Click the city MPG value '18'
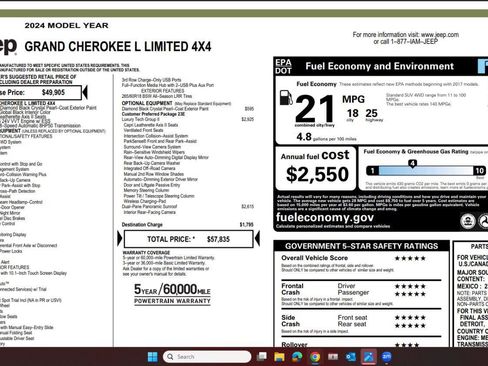488x366 pixels. click(353, 113)
